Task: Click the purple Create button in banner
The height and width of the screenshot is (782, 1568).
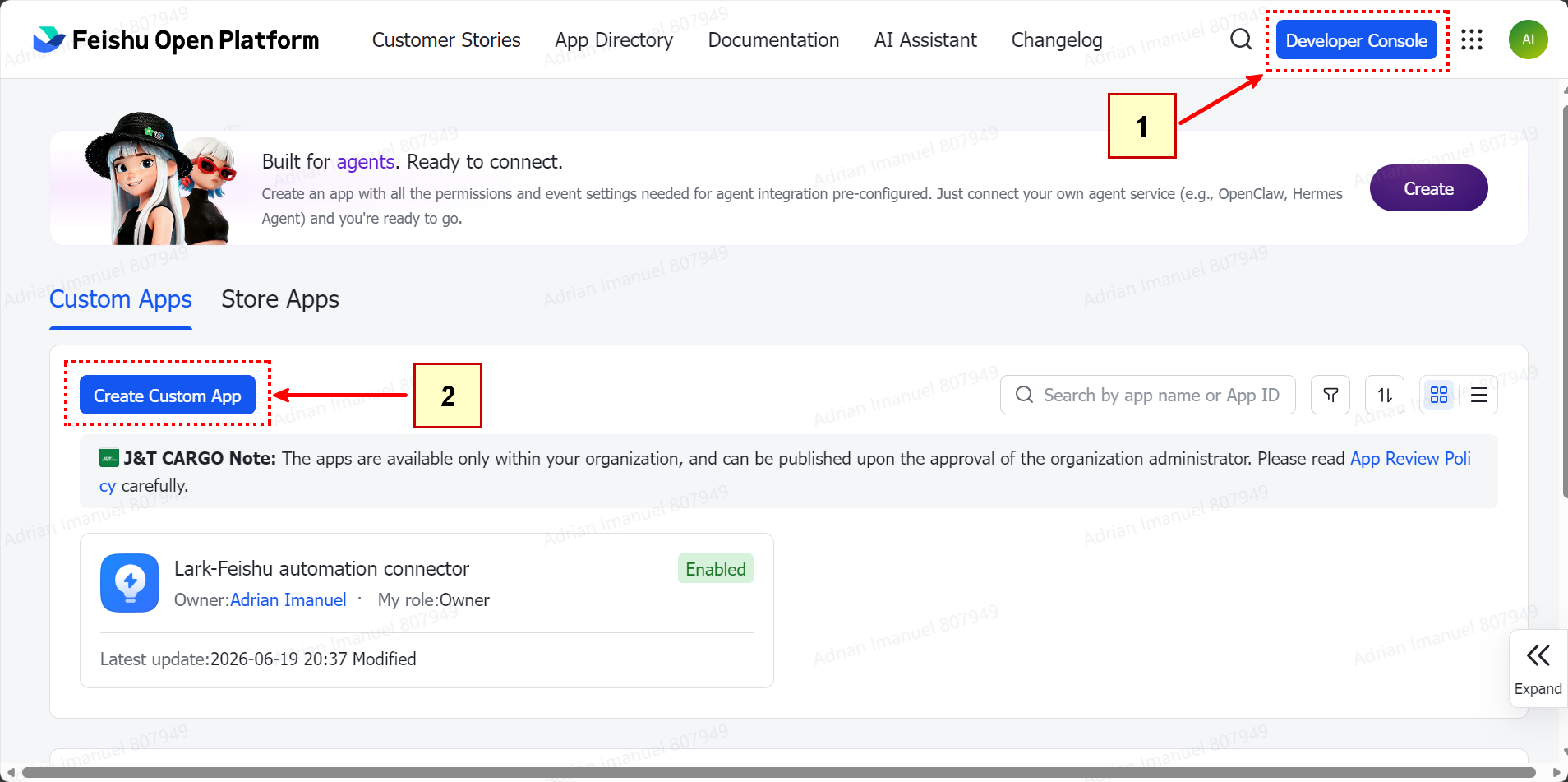Action: pyautogui.click(x=1428, y=188)
